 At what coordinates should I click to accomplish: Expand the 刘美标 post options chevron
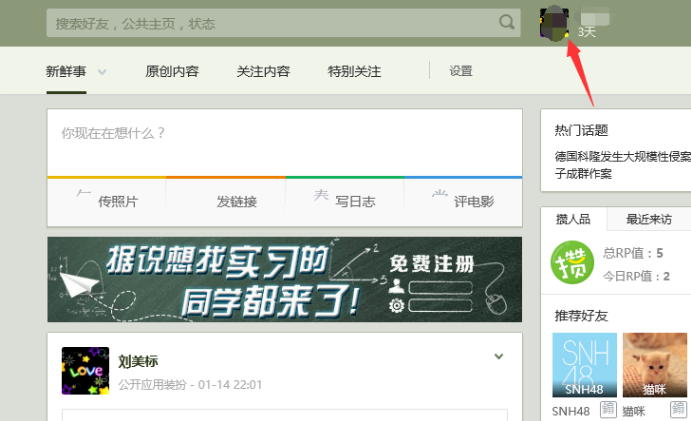498,356
